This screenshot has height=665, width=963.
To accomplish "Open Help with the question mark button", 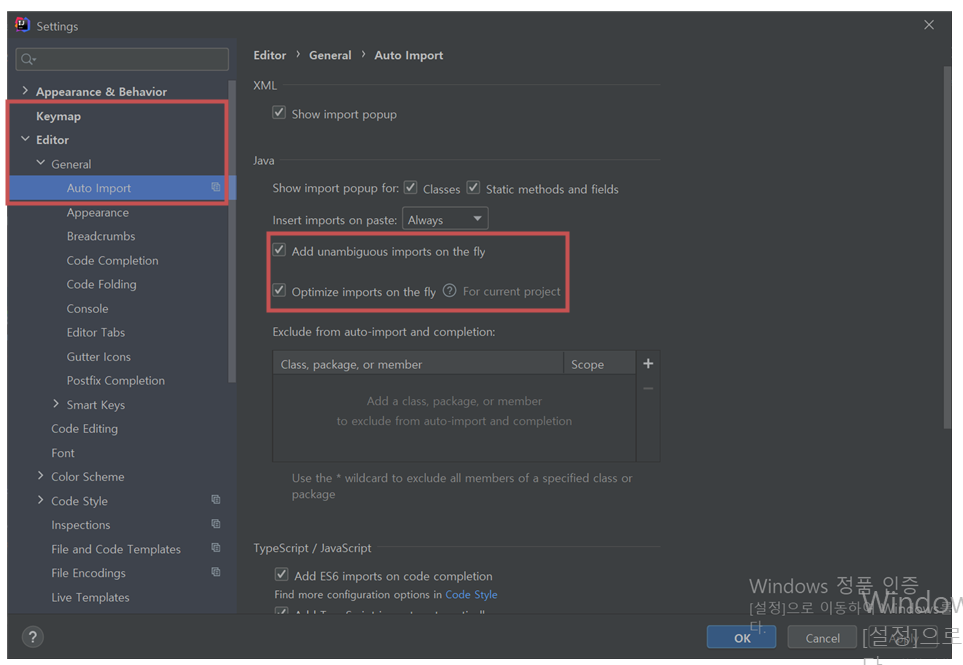I will pos(33,637).
